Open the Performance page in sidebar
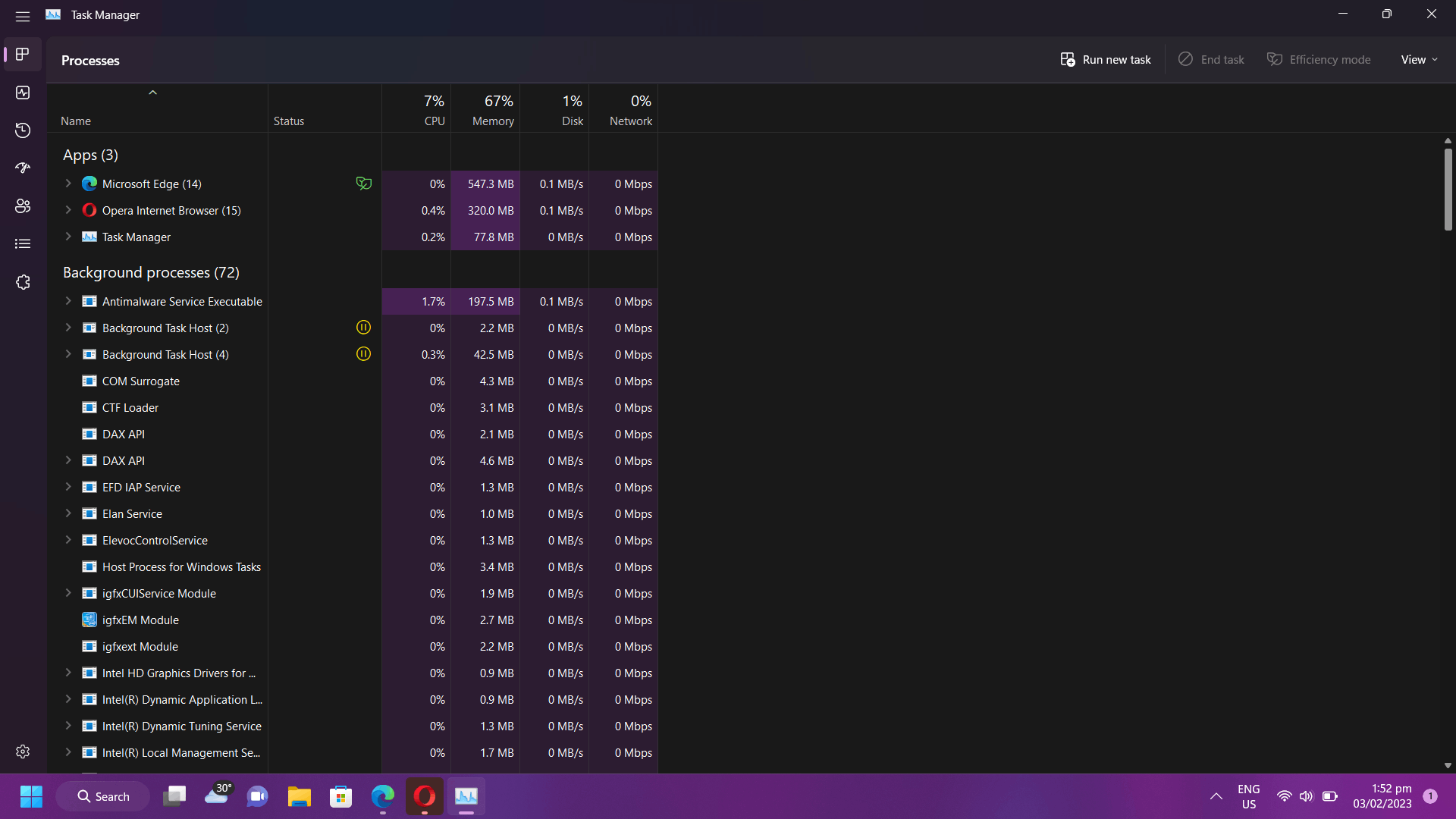The width and height of the screenshot is (1456, 819). click(x=23, y=93)
